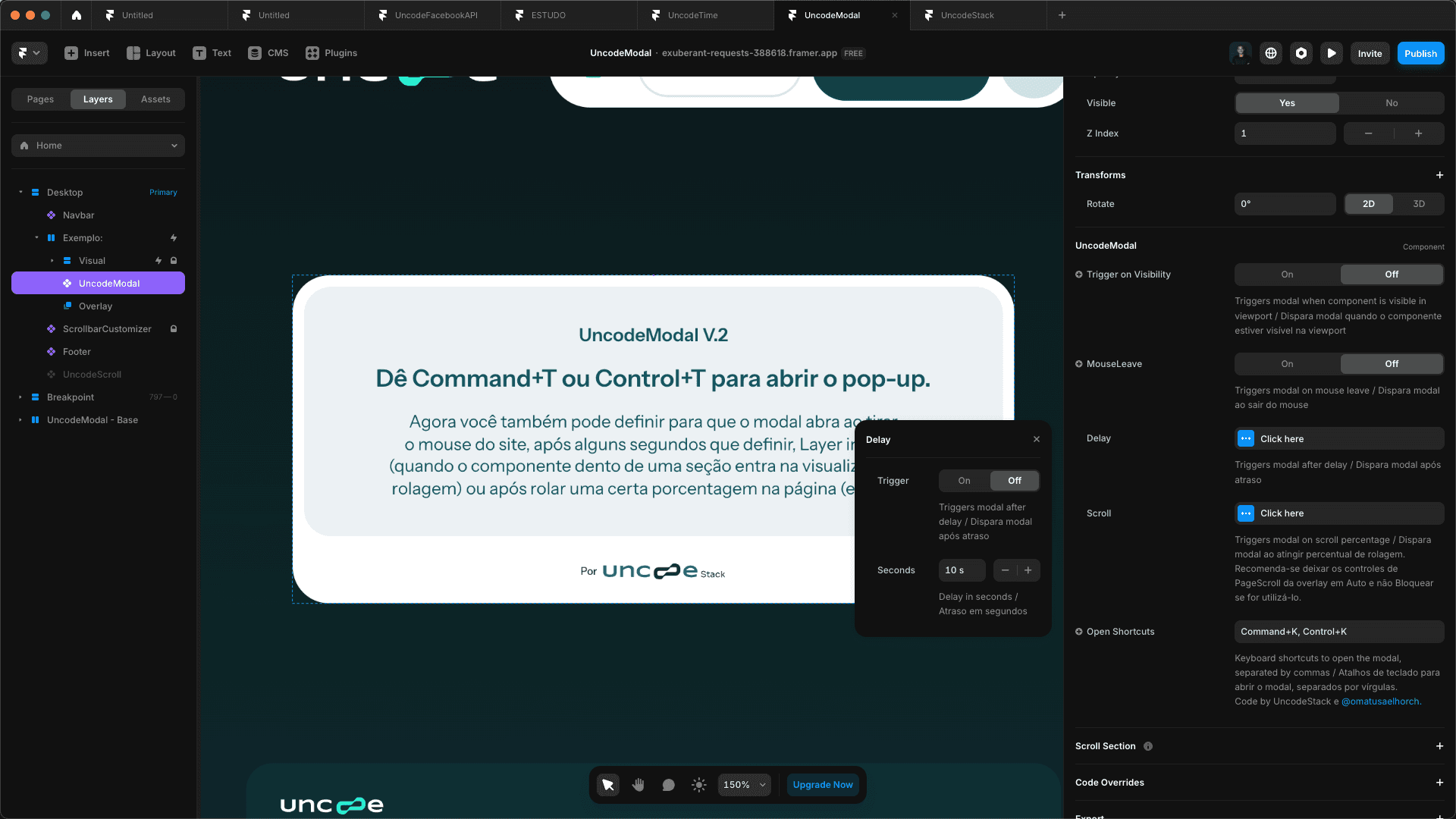Image resolution: width=1456 pixels, height=819 pixels.
Task: Expand the UncodeModal - Base layer
Action: 20,420
